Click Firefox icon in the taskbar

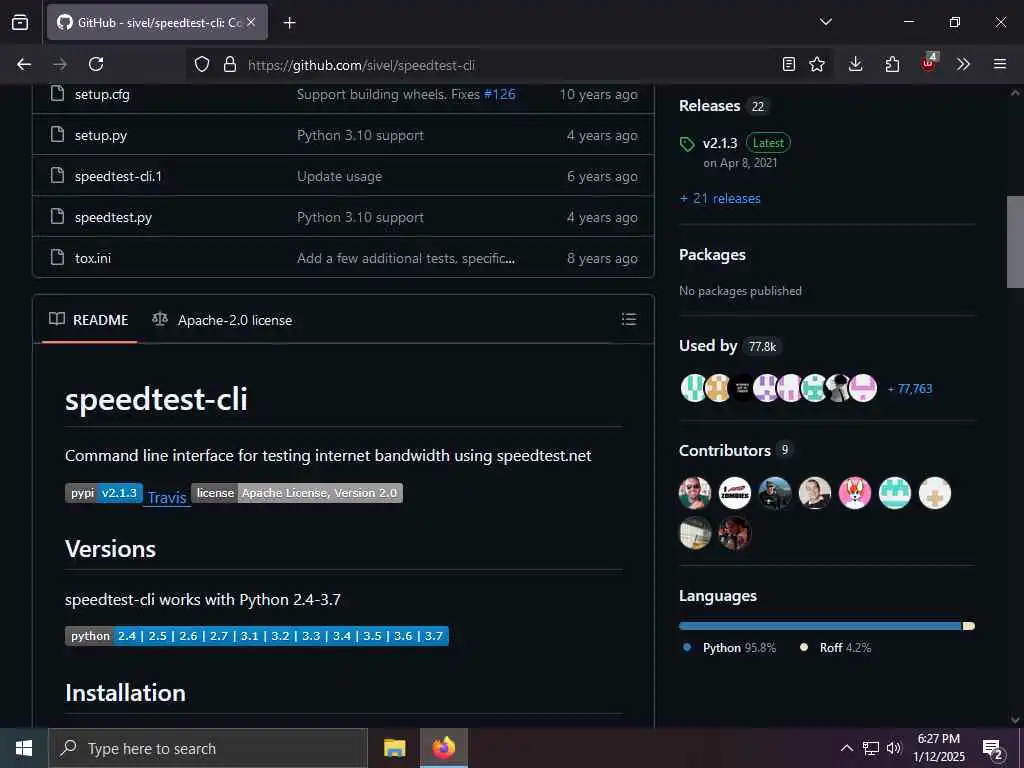(443, 748)
